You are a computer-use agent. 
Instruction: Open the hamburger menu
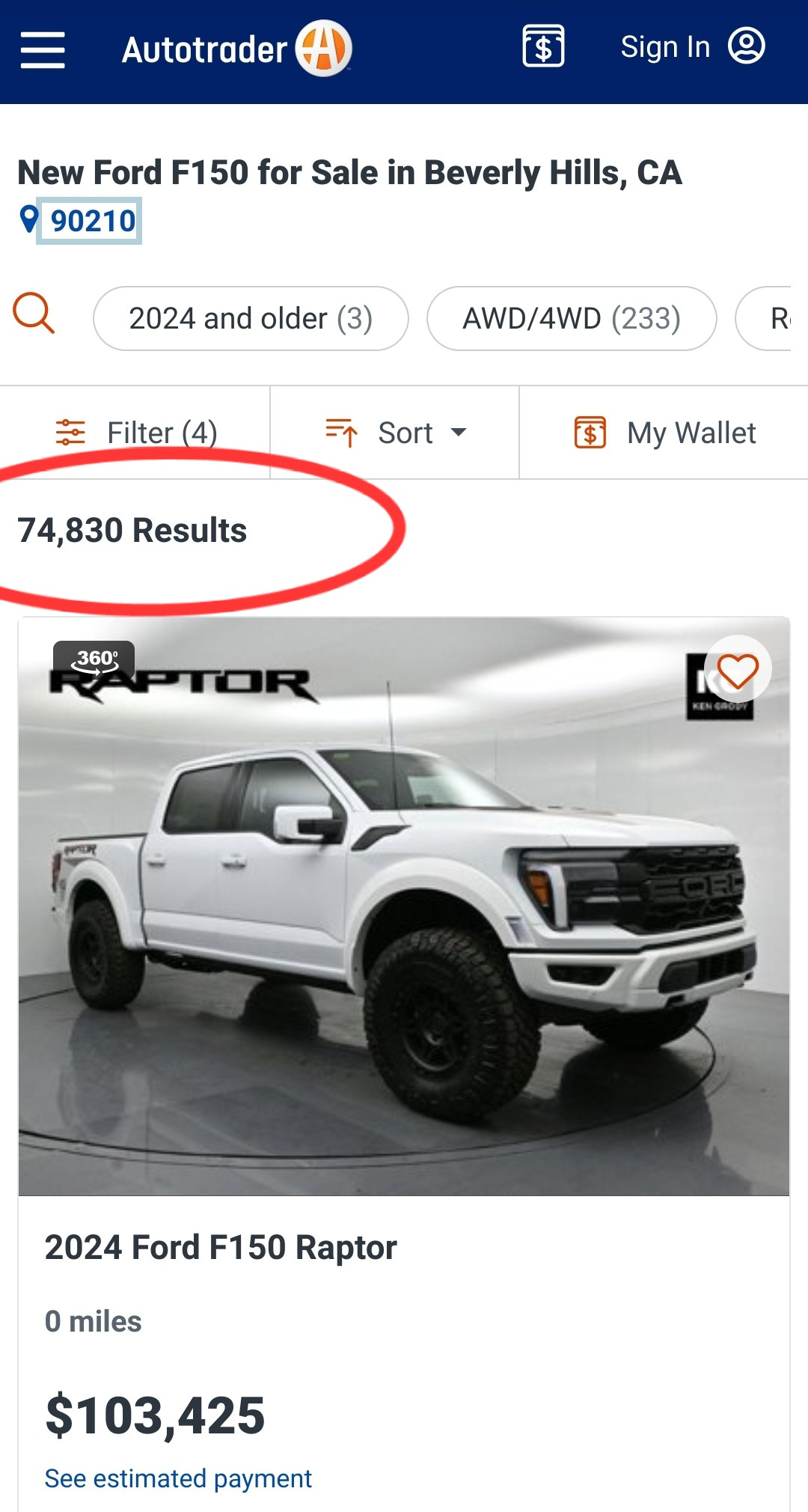click(43, 50)
